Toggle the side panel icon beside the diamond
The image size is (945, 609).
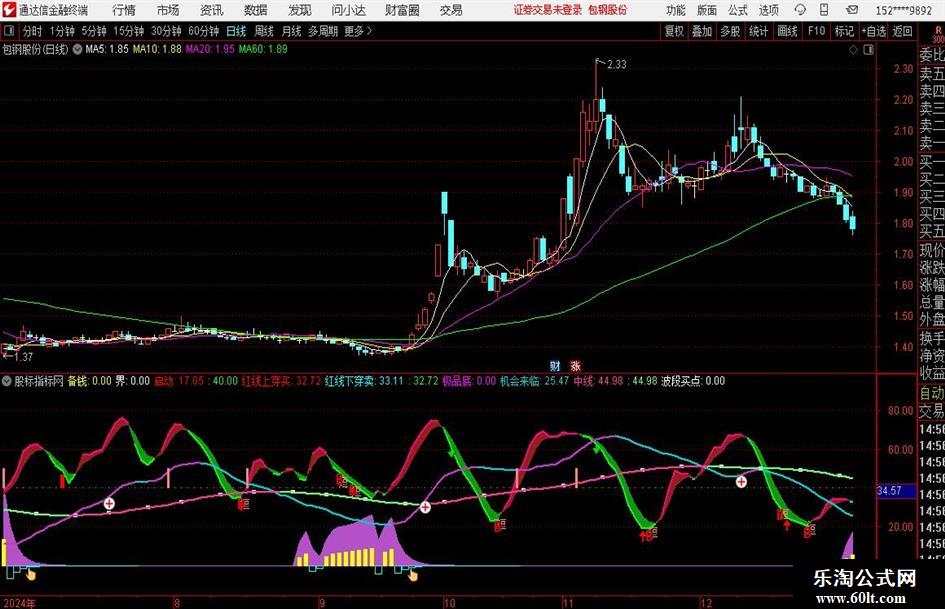[x=868, y=50]
